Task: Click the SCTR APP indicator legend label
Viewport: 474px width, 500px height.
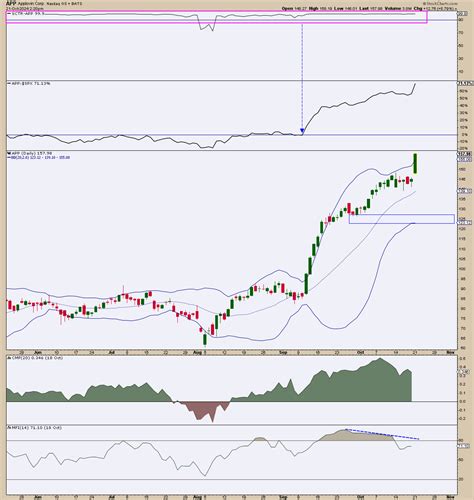Action: point(26,14)
